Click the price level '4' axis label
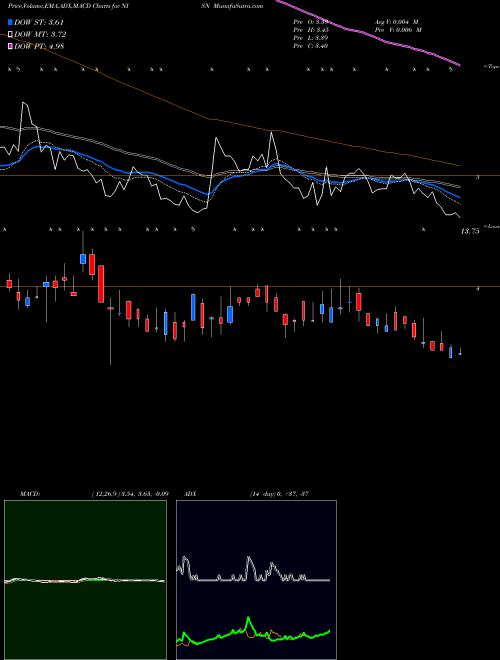The width and height of the screenshot is (500, 660). tap(478, 289)
